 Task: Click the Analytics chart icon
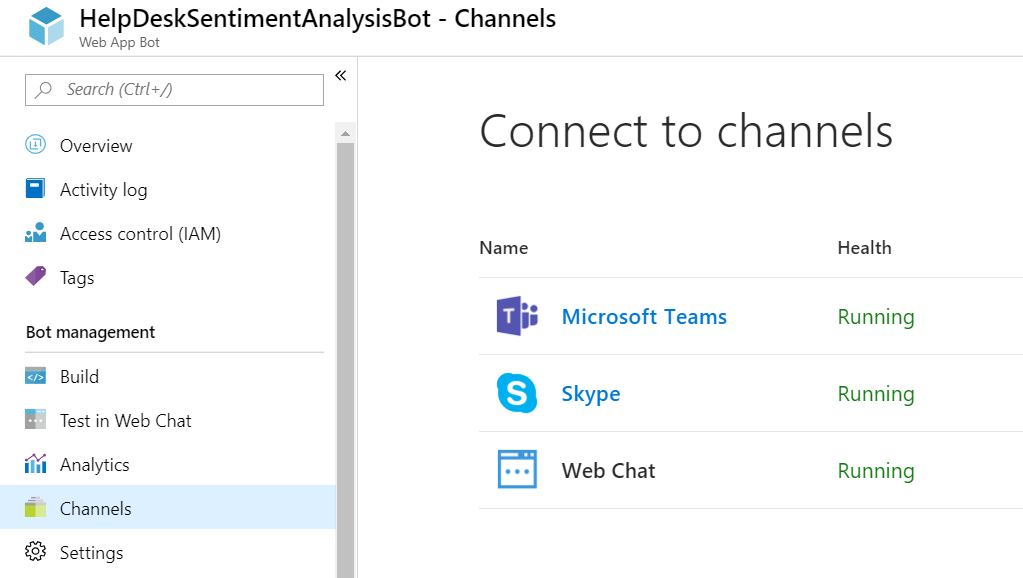[x=36, y=464]
